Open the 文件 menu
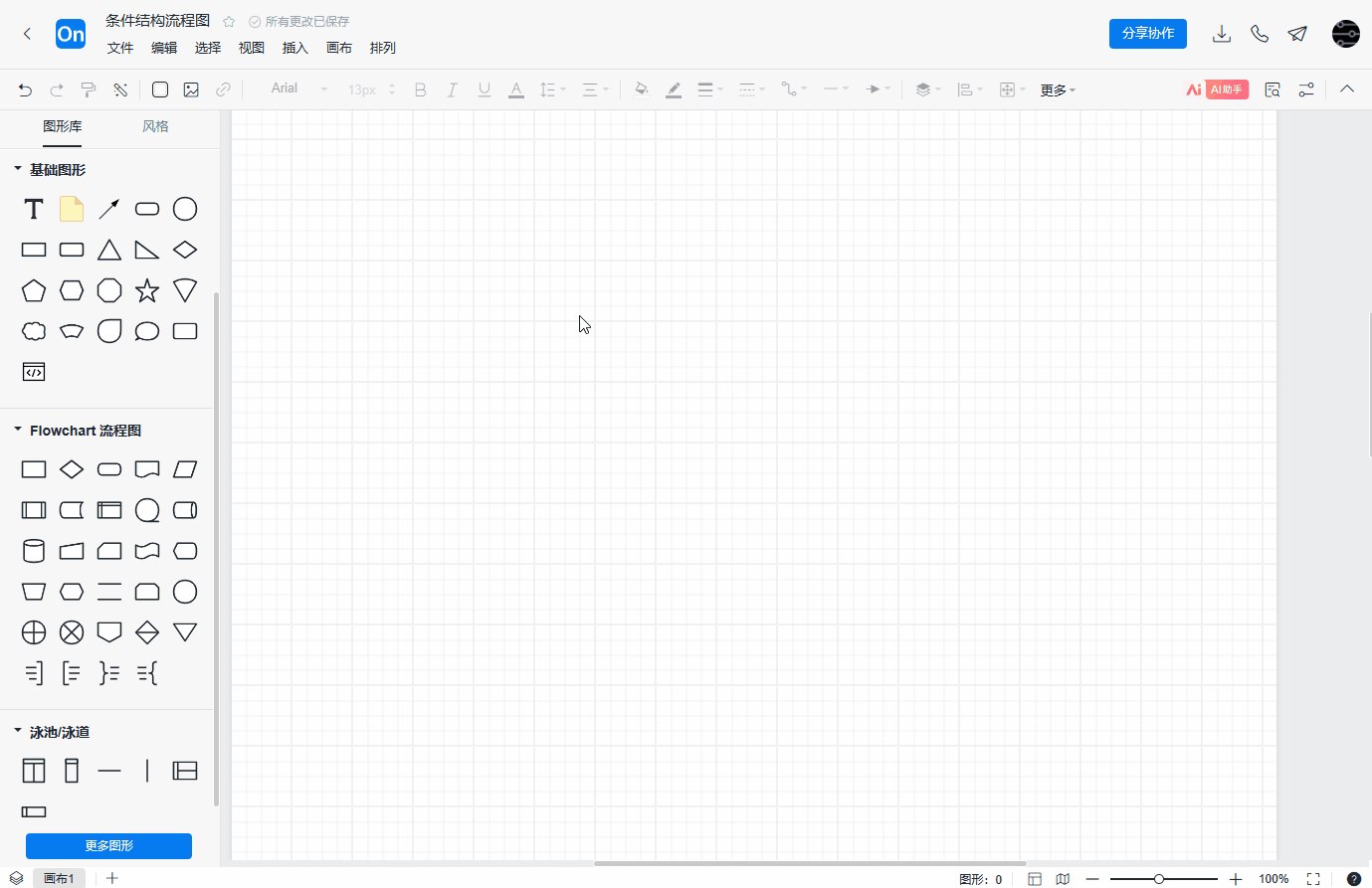 120,48
